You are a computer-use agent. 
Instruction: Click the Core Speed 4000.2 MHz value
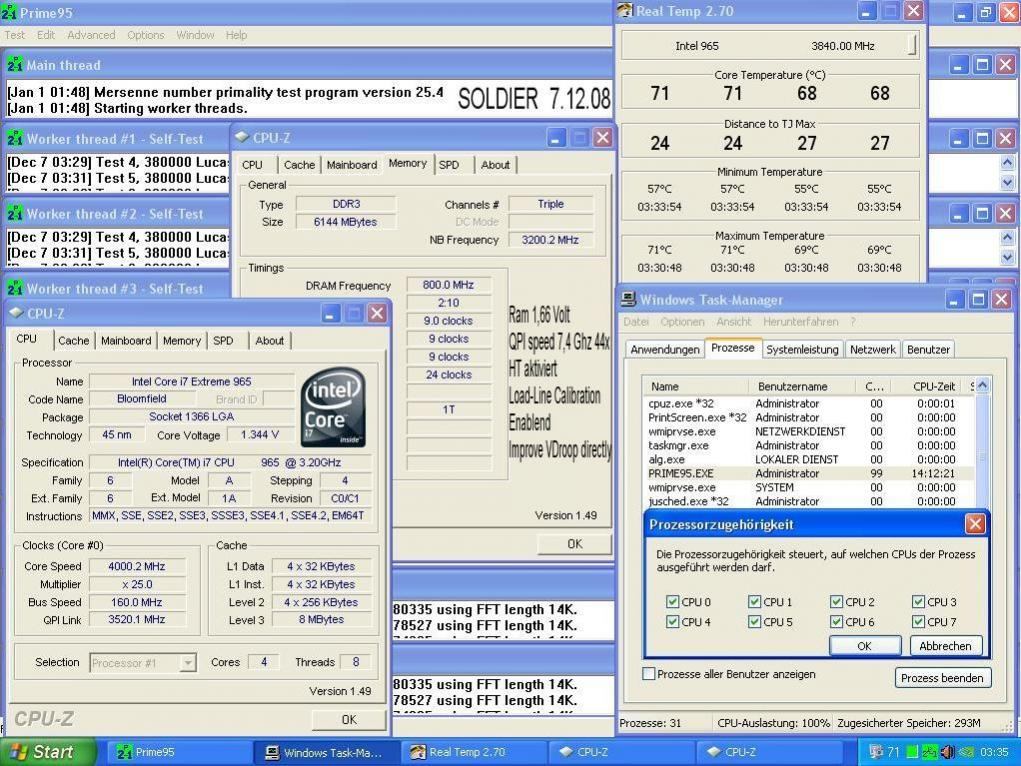coord(137,567)
